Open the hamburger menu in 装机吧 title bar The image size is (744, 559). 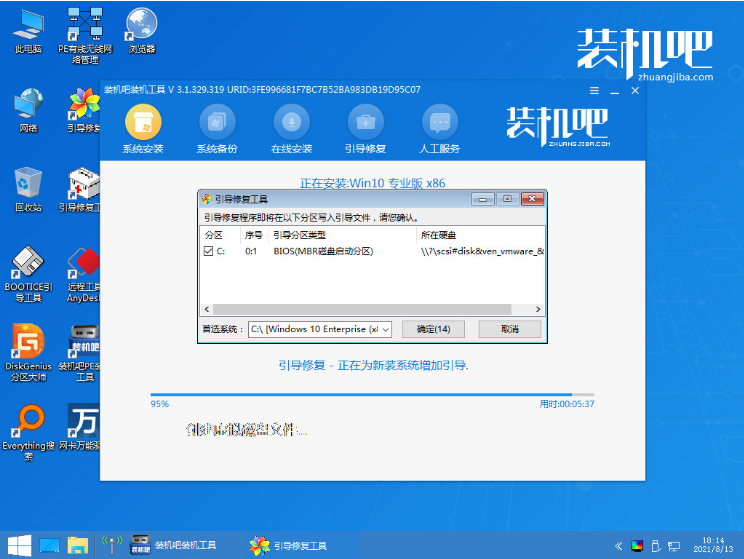[594, 90]
